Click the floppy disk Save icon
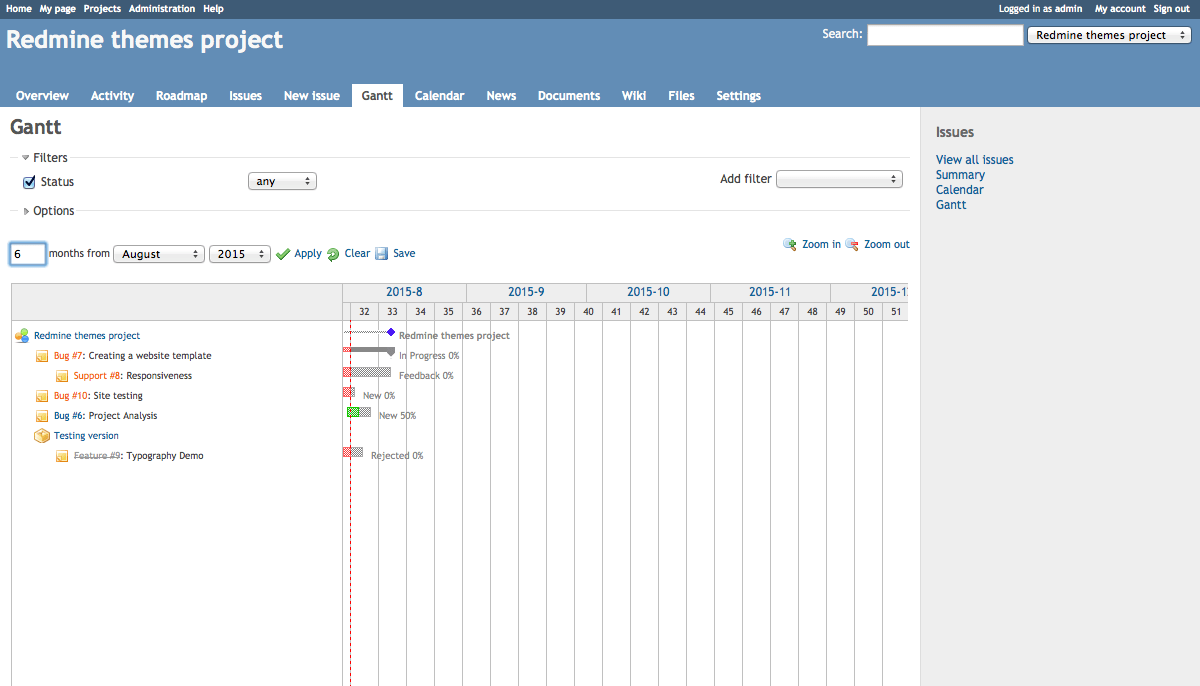 [x=381, y=254]
